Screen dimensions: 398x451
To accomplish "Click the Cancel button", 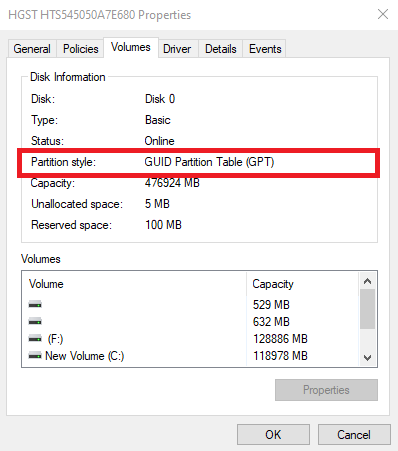I will (354, 434).
